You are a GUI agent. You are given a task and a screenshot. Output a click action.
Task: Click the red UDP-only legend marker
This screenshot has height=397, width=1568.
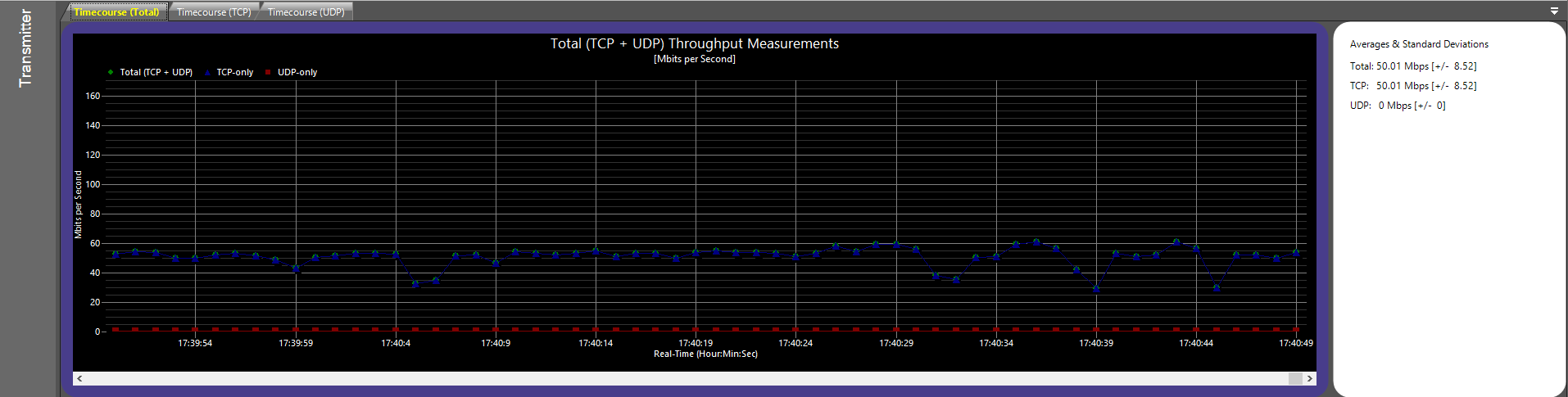pyautogui.click(x=268, y=72)
